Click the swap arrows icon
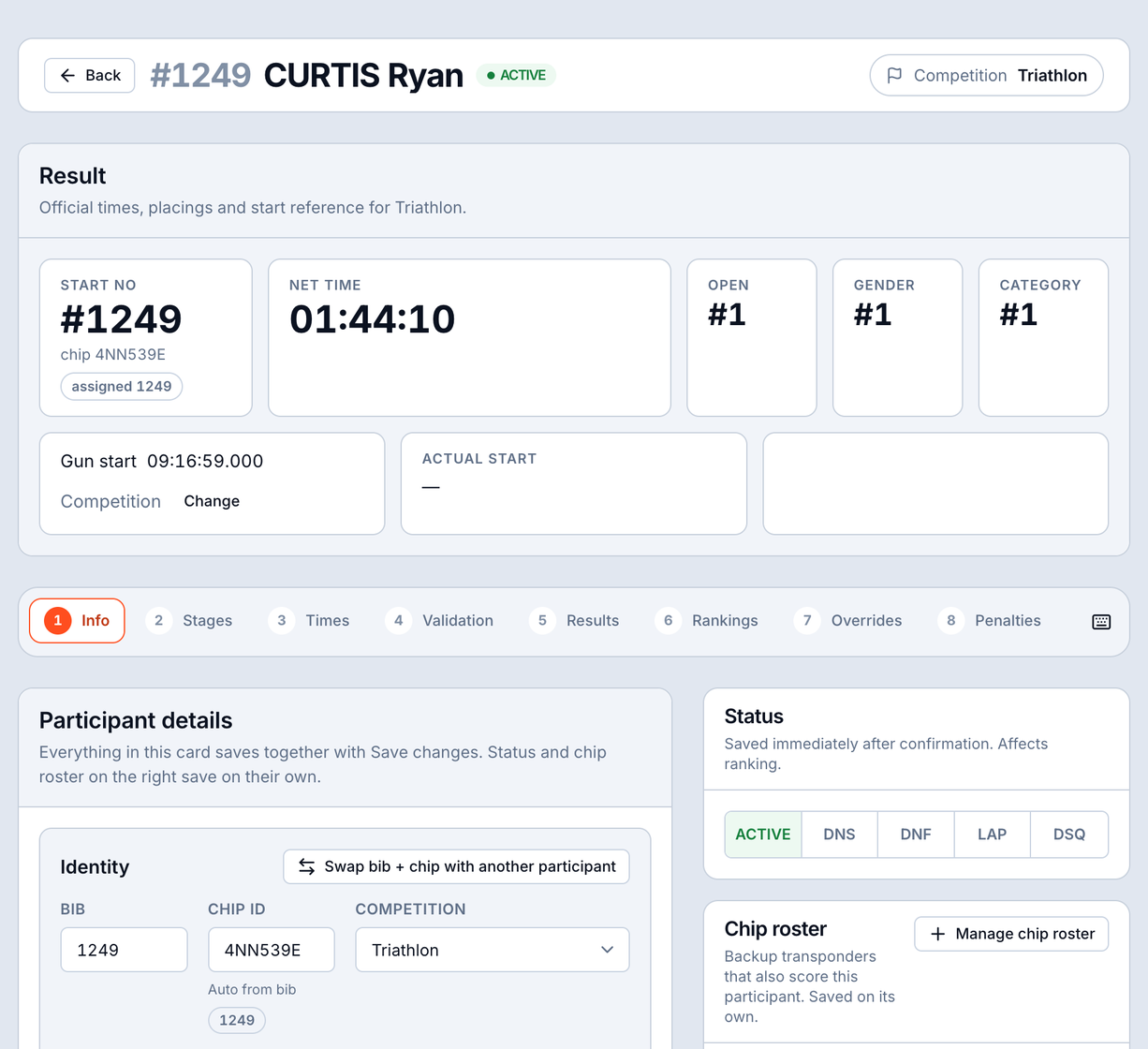Screen dimensions: 1148x1049 306,866
